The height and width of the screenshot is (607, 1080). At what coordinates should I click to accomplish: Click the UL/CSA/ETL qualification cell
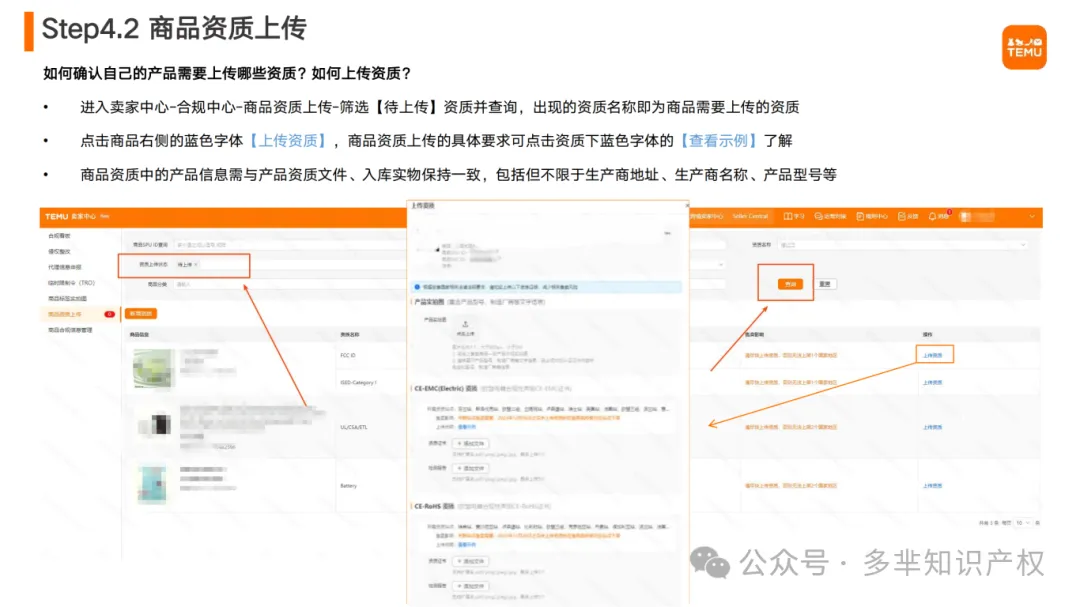pyautogui.click(x=354, y=427)
